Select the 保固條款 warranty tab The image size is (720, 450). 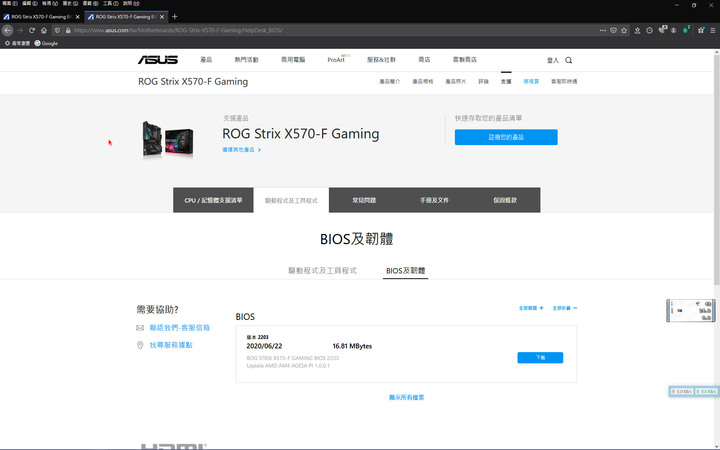(505, 200)
